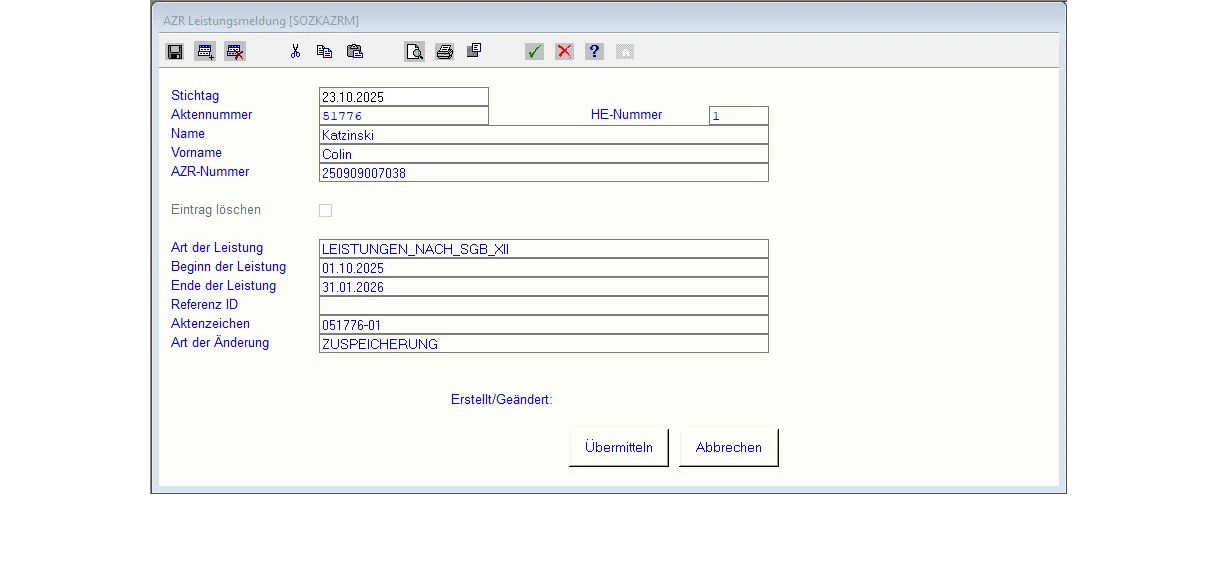Click the Save floppy disk icon
Image resolution: width=1216 pixels, height=569 pixels.
[175, 51]
